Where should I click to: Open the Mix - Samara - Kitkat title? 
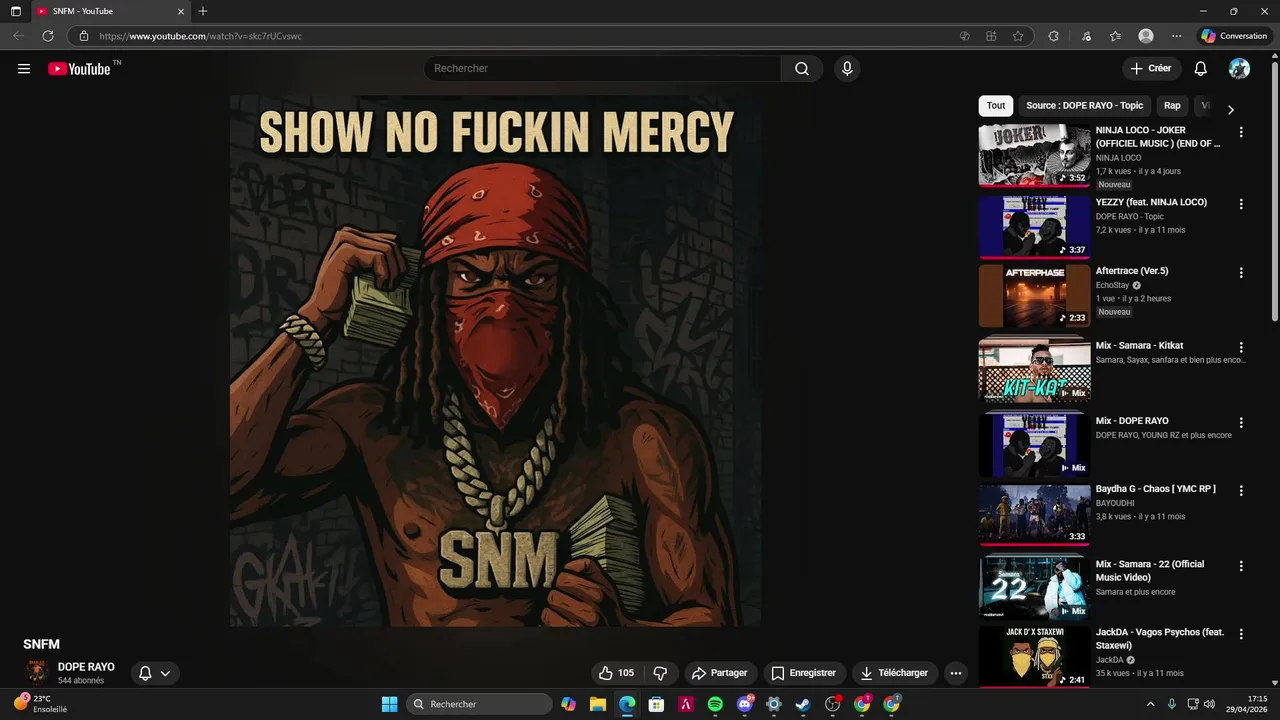point(1139,346)
